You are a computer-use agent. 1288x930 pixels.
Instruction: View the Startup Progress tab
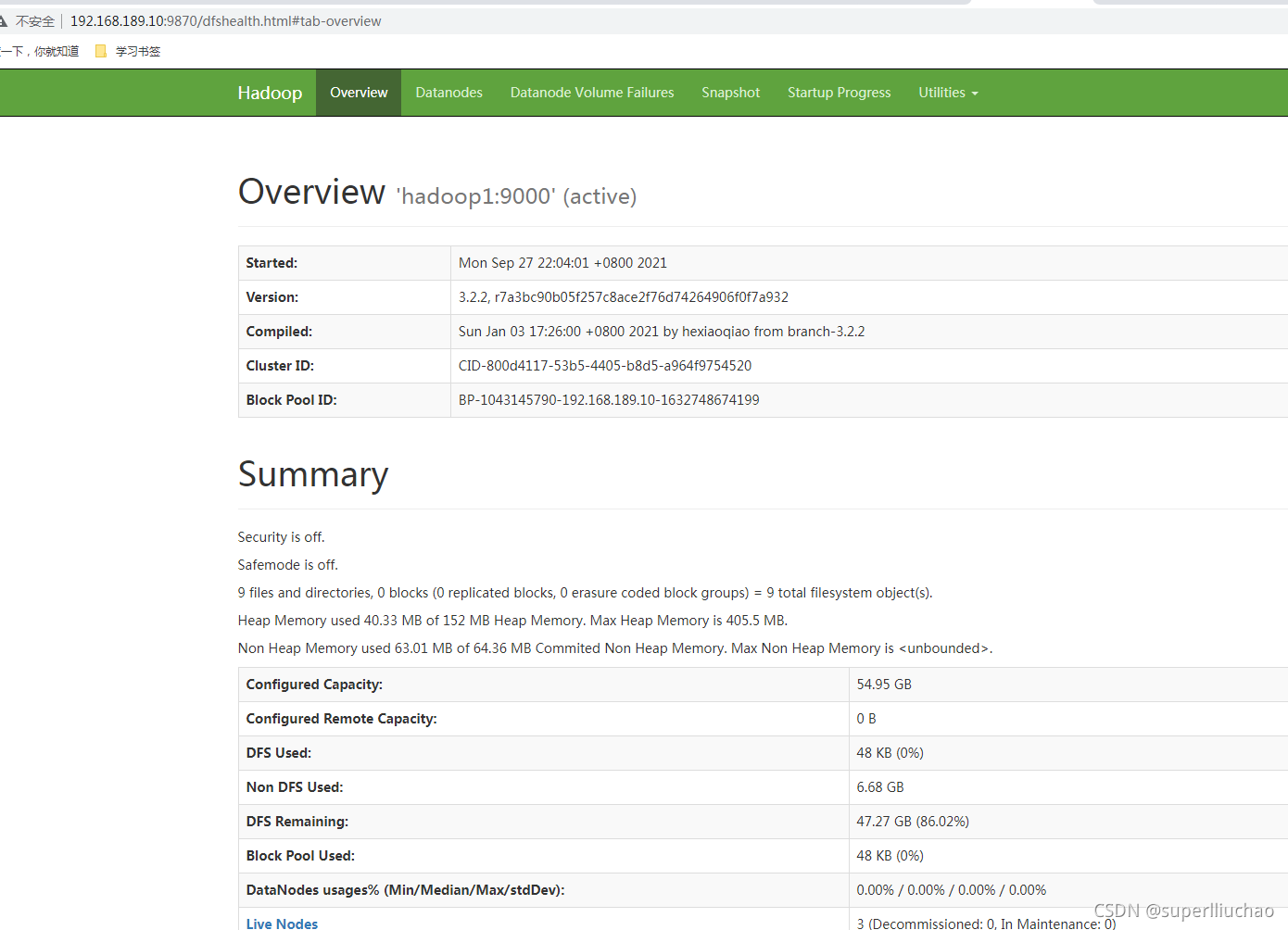[x=840, y=93]
